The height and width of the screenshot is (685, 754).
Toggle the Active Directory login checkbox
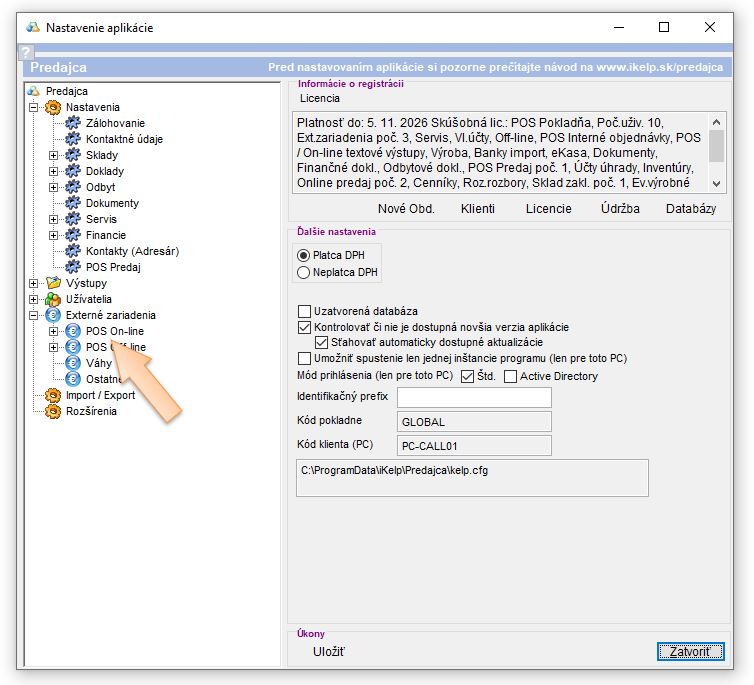510,377
